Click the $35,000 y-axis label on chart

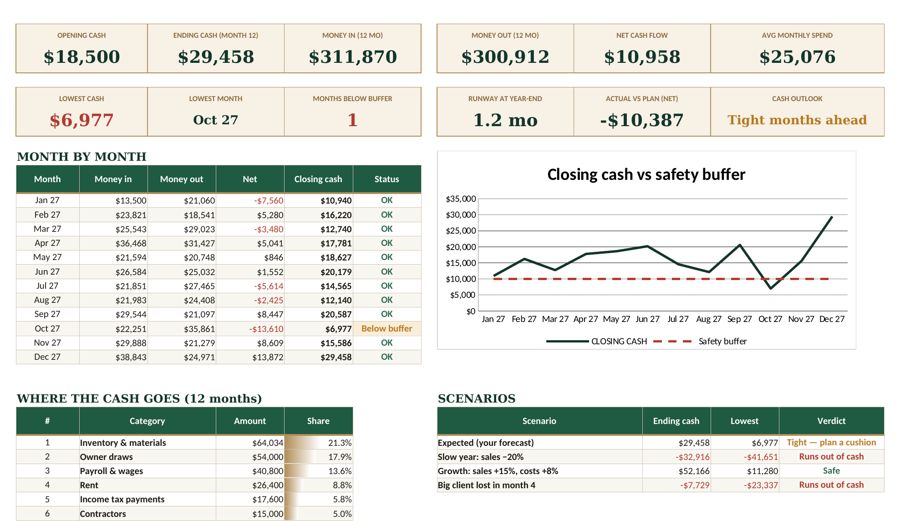461,199
